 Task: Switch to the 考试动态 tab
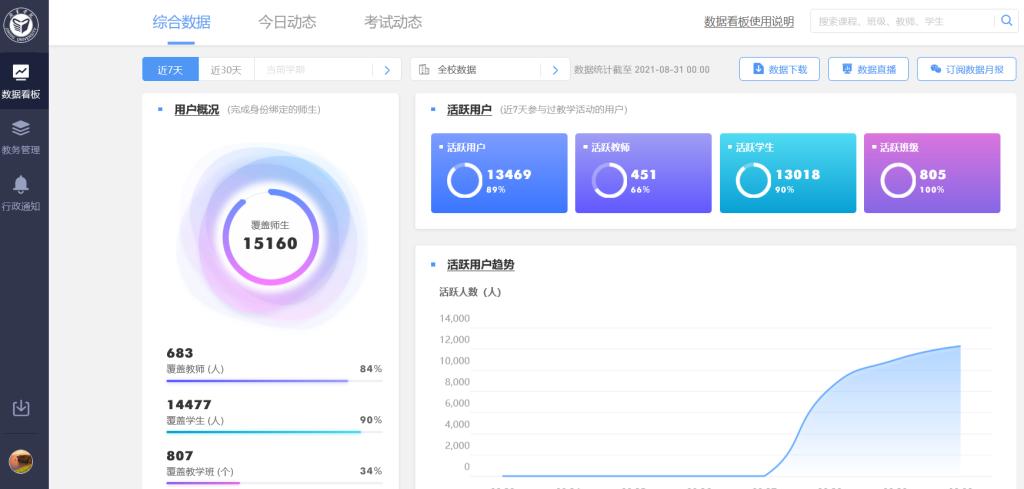pos(393,22)
